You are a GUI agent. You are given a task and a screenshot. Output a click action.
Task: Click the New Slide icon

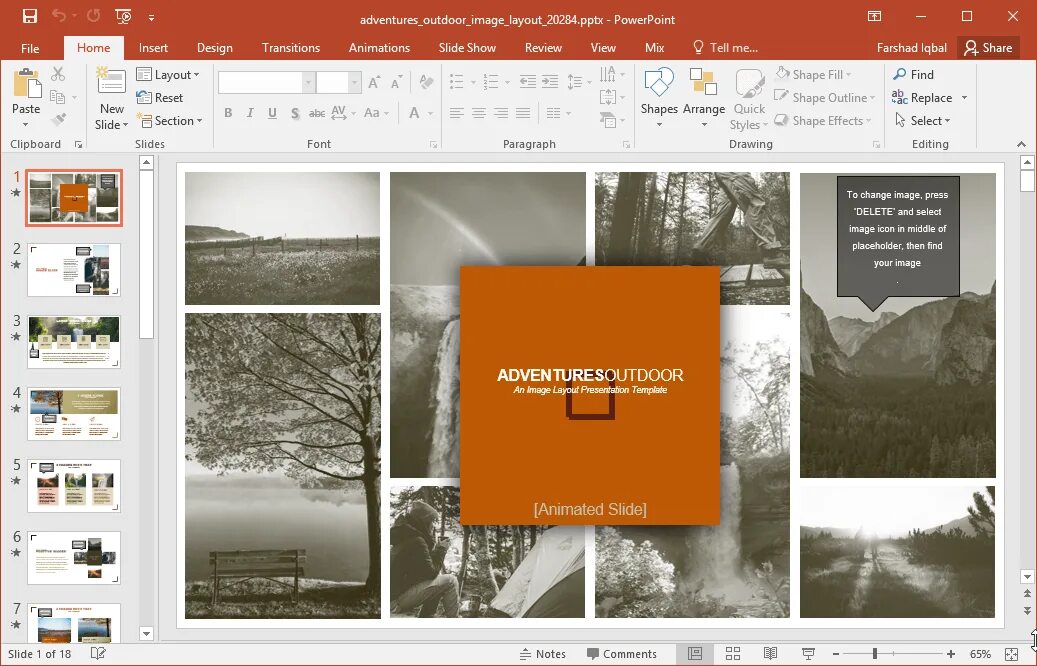pyautogui.click(x=111, y=82)
